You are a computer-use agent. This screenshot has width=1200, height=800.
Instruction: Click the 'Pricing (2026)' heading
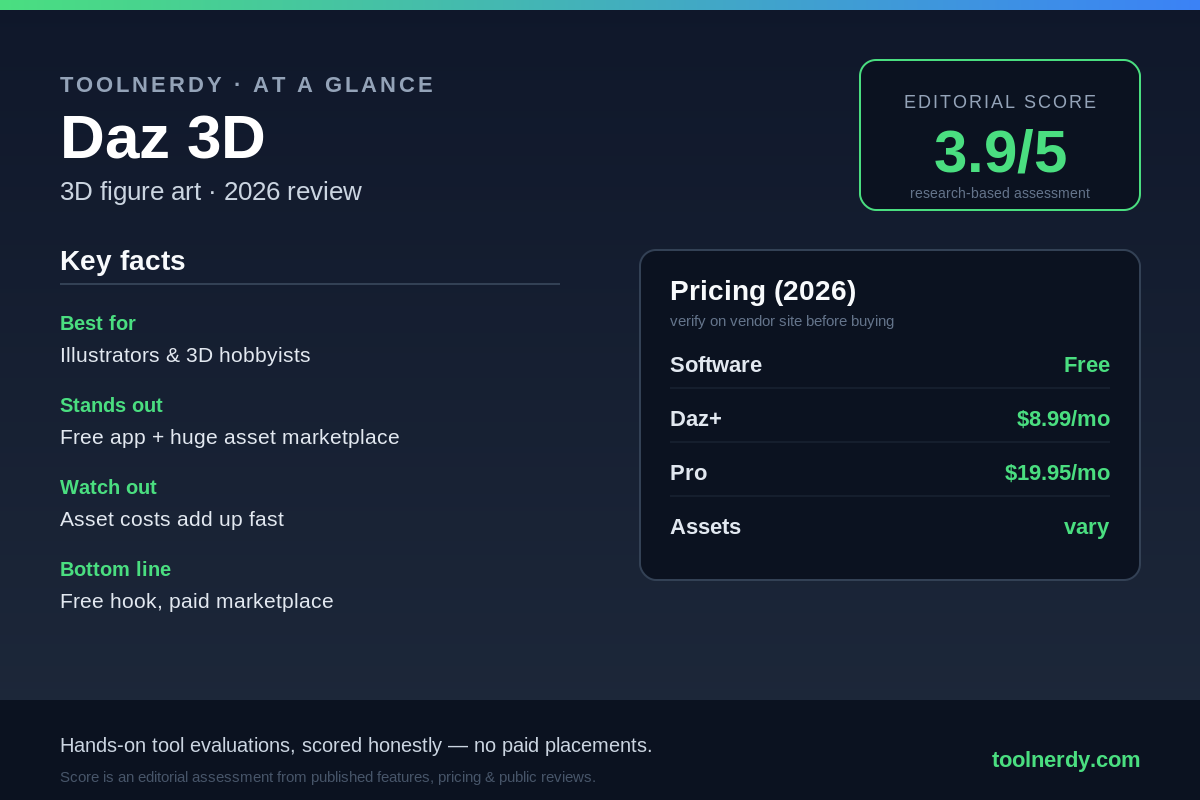click(763, 291)
